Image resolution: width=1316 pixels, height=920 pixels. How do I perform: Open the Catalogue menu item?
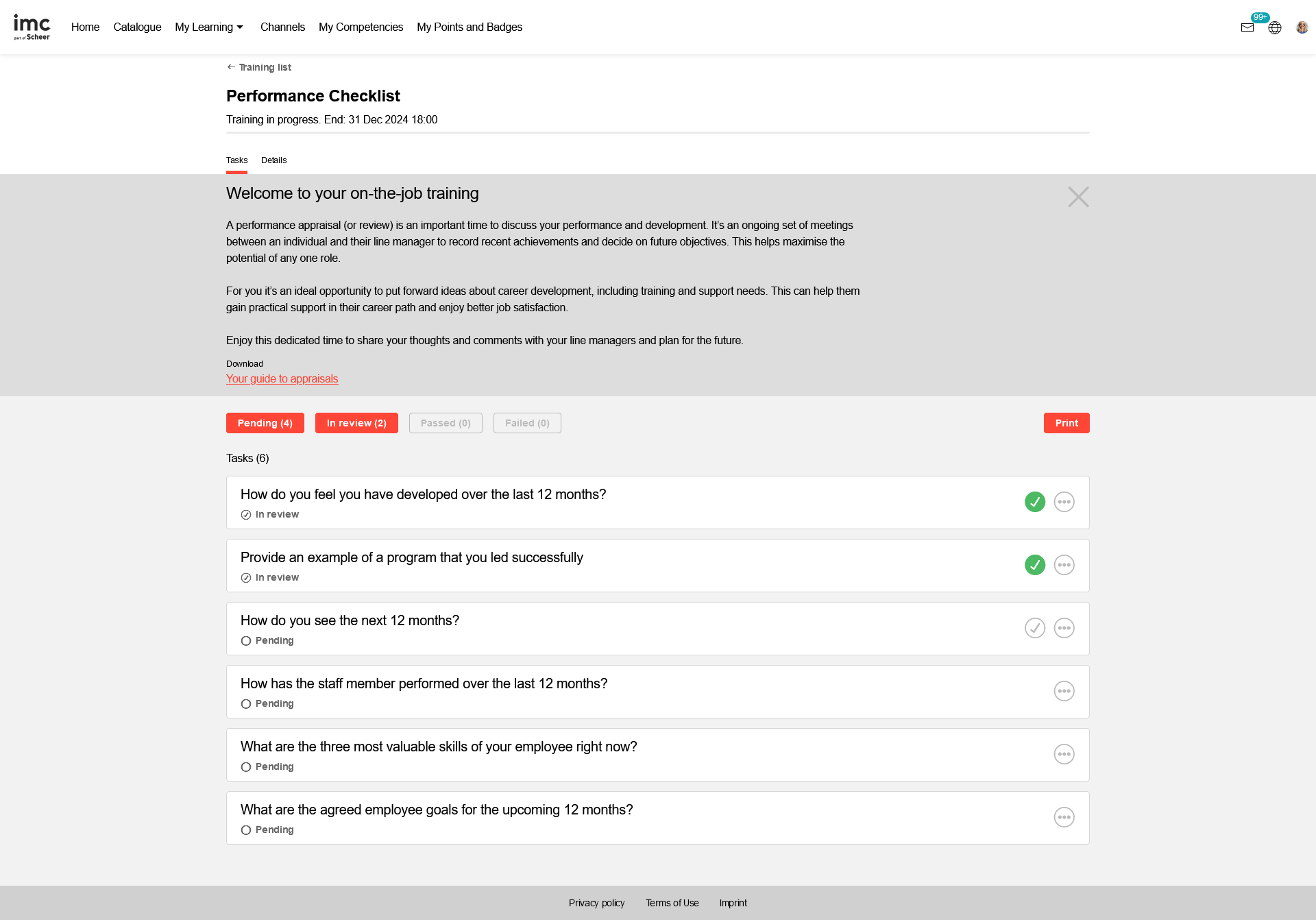(137, 27)
